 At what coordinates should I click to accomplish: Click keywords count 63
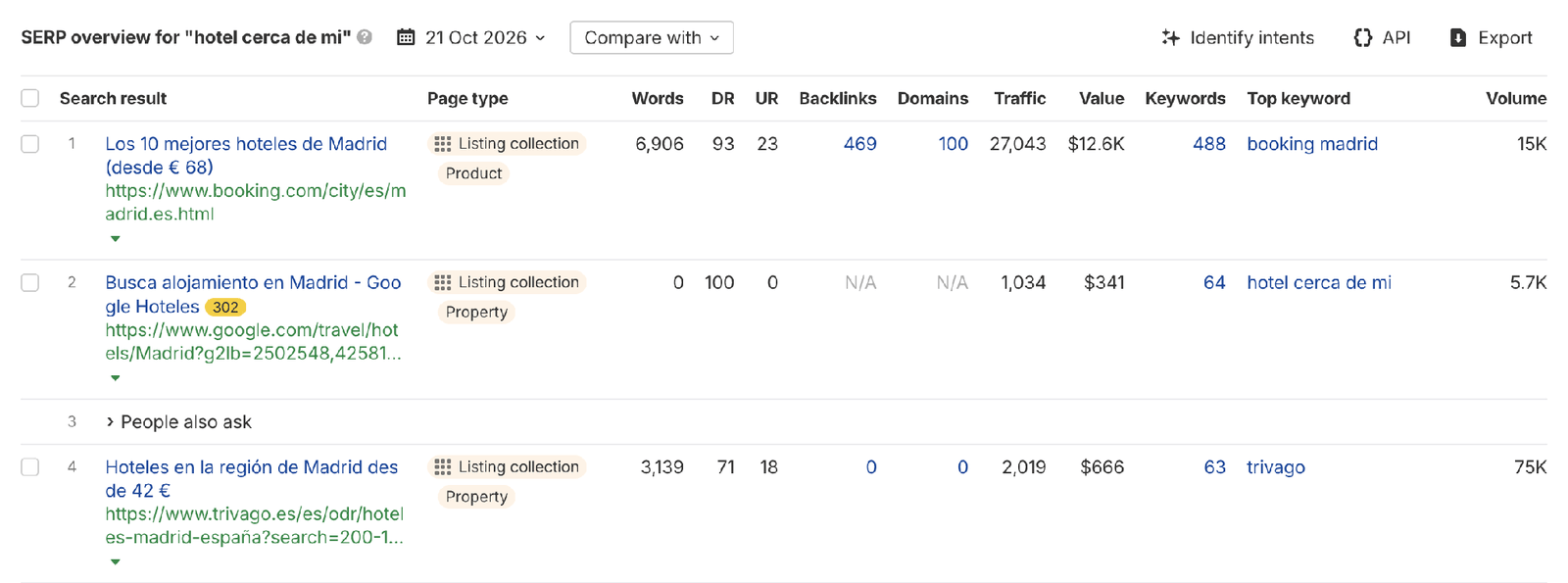[1214, 467]
